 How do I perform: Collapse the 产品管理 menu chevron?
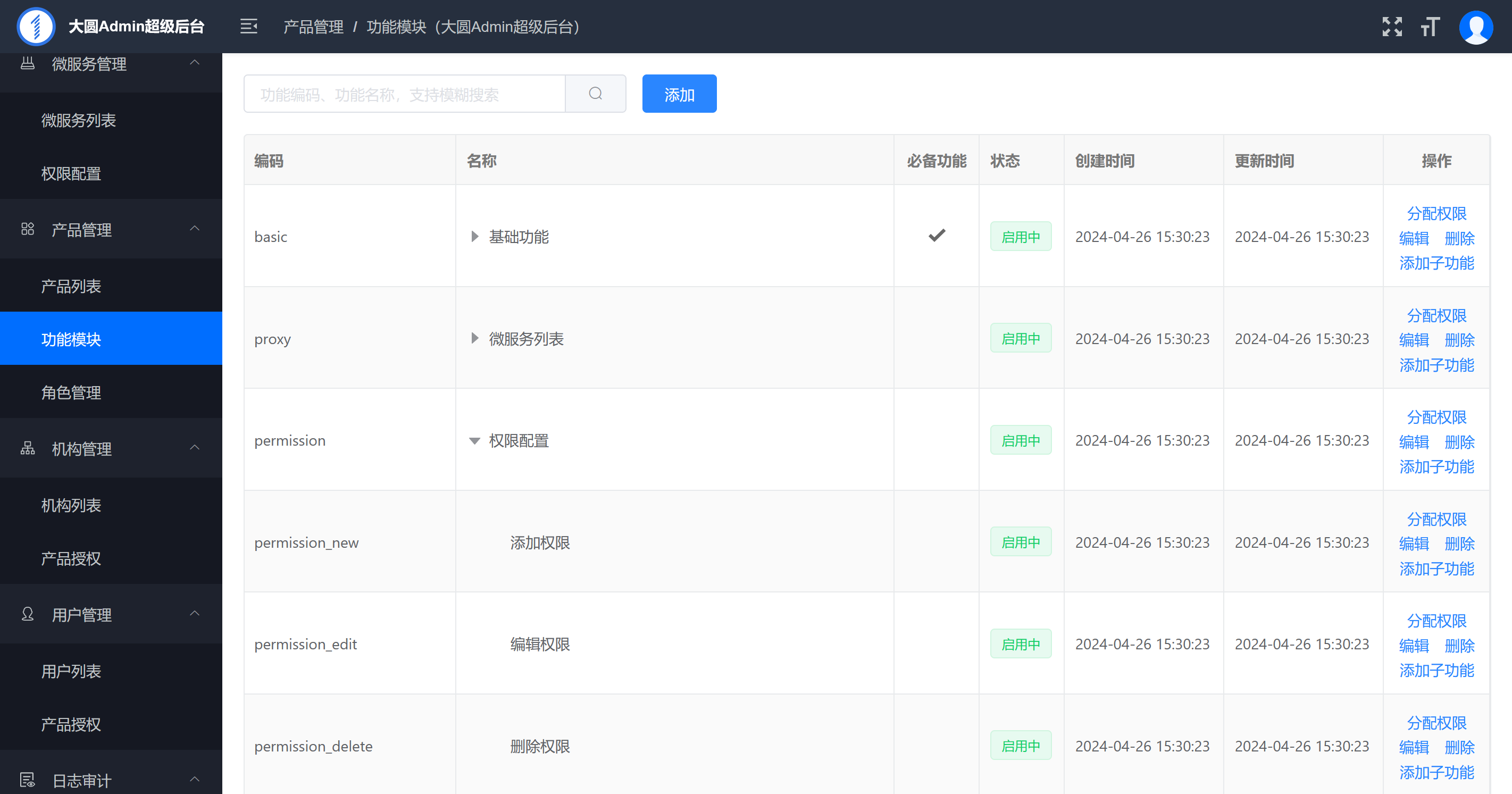195,228
